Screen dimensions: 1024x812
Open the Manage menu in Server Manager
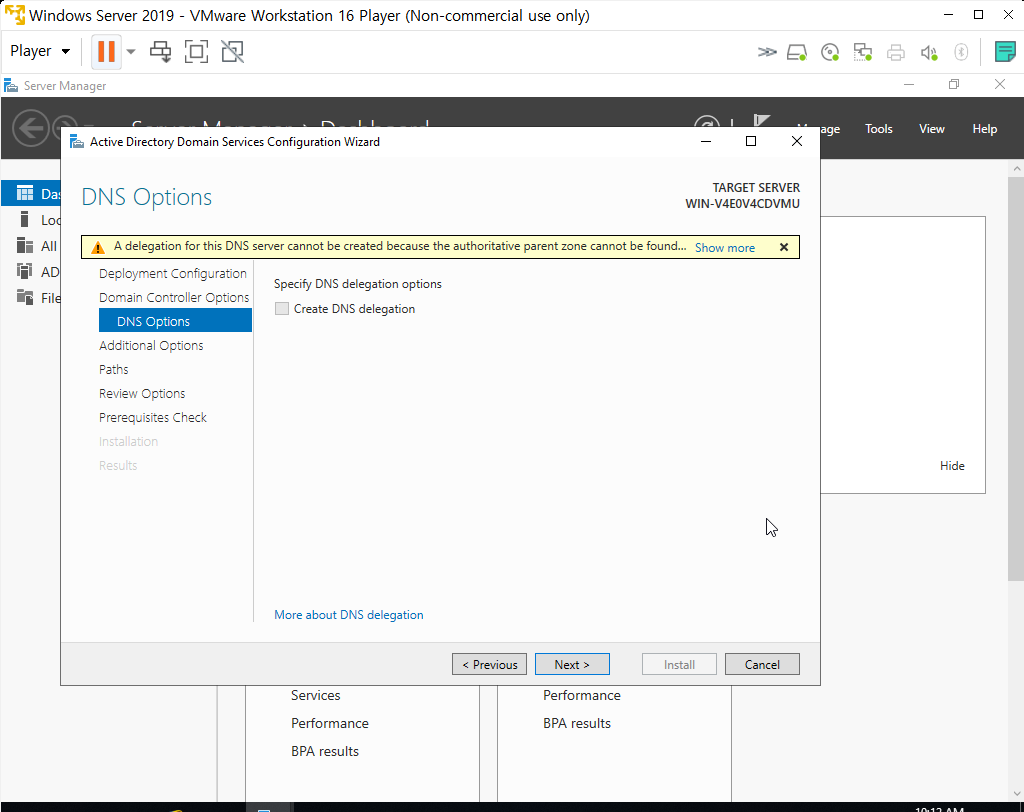pyautogui.click(x=829, y=129)
